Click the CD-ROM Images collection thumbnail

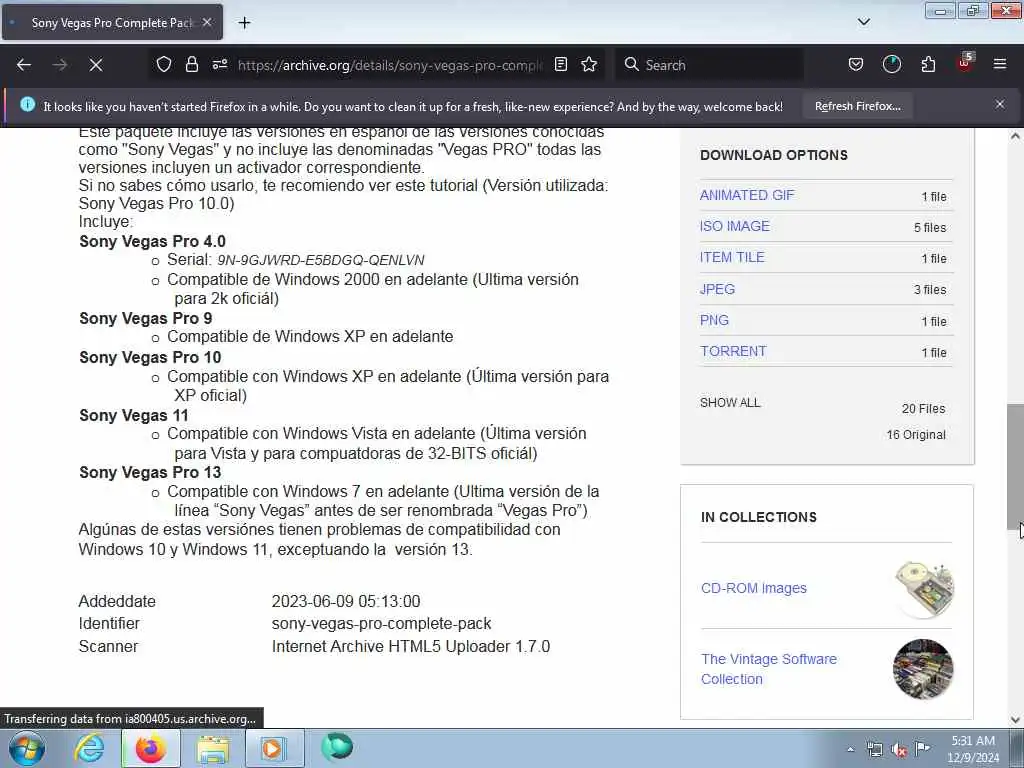pyautogui.click(x=923, y=588)
